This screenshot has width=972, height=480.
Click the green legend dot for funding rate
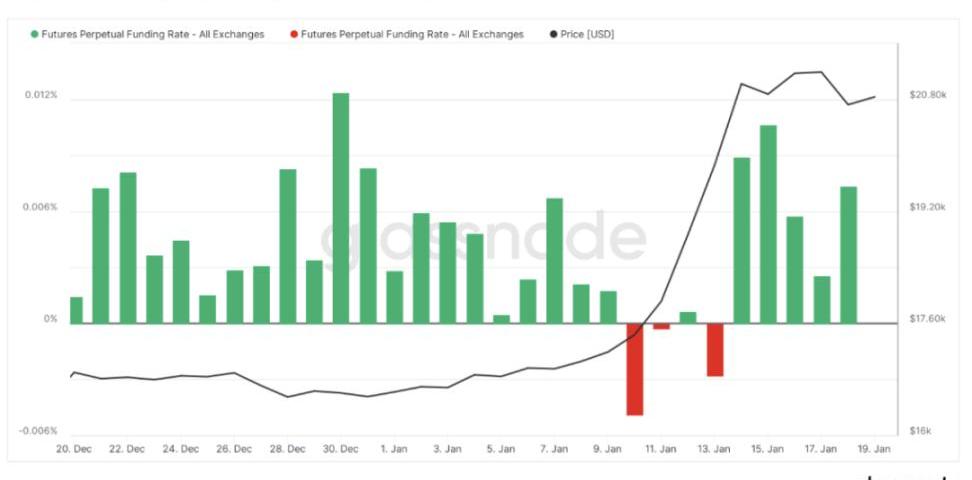click(x=34, y=35)
